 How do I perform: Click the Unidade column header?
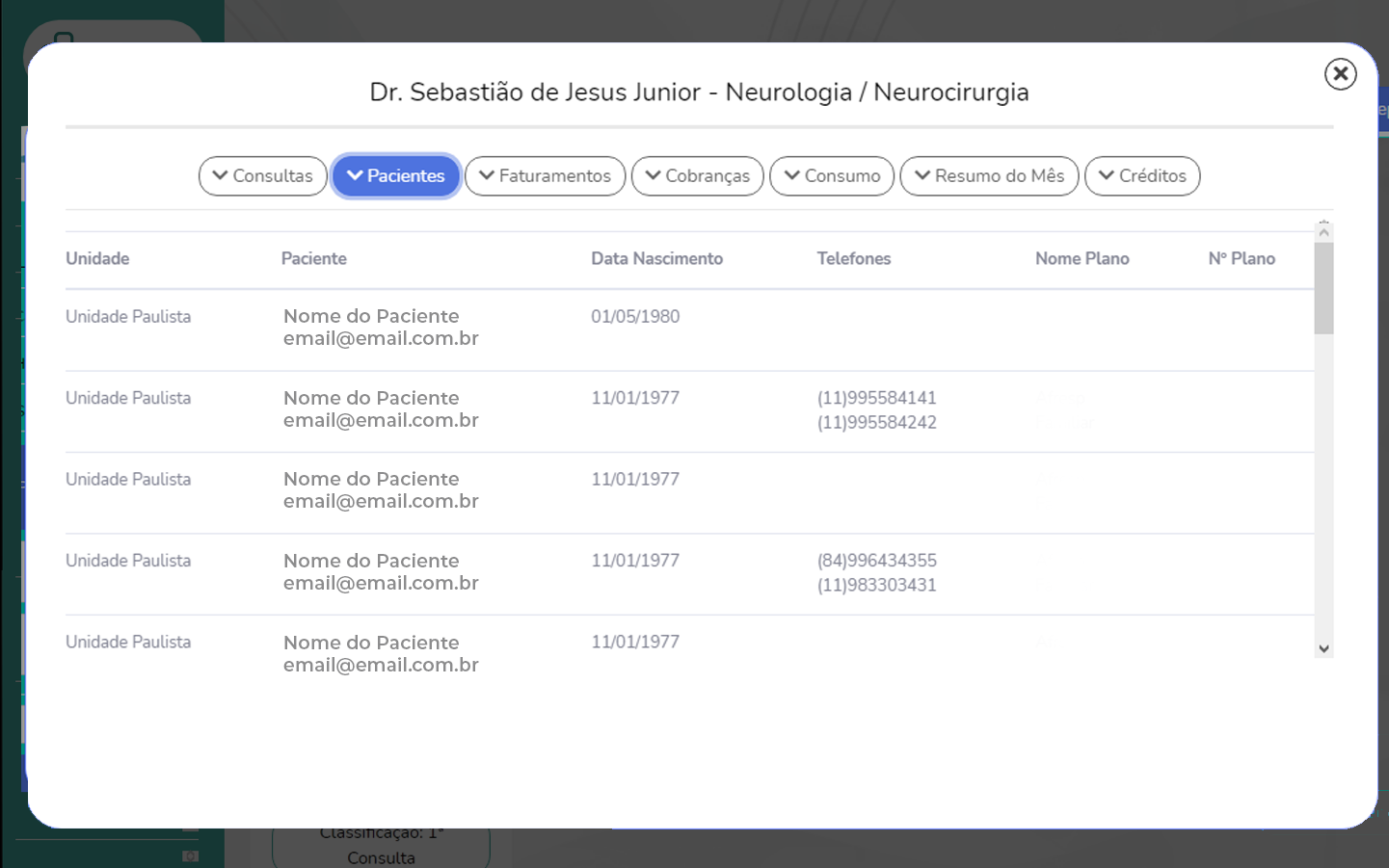pyautogui.click(x=97, y=259)
